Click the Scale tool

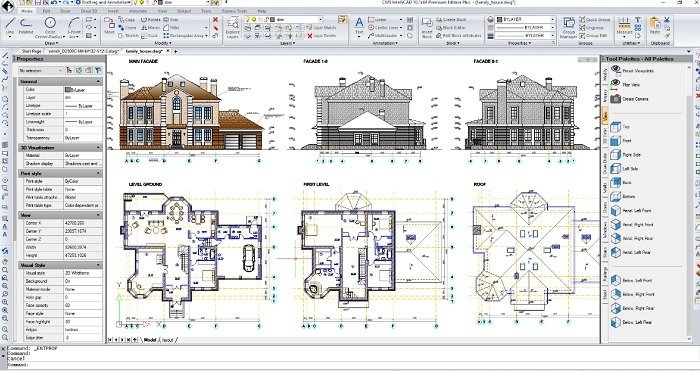(x=149, y=35)
